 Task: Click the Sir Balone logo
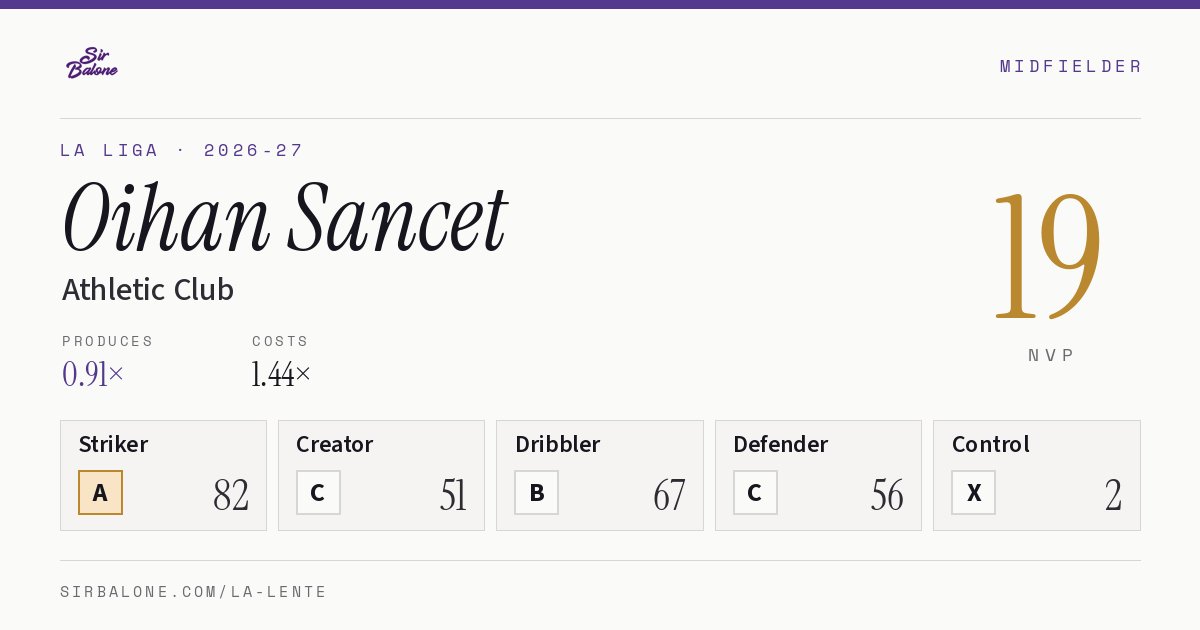tap(92, 63)
